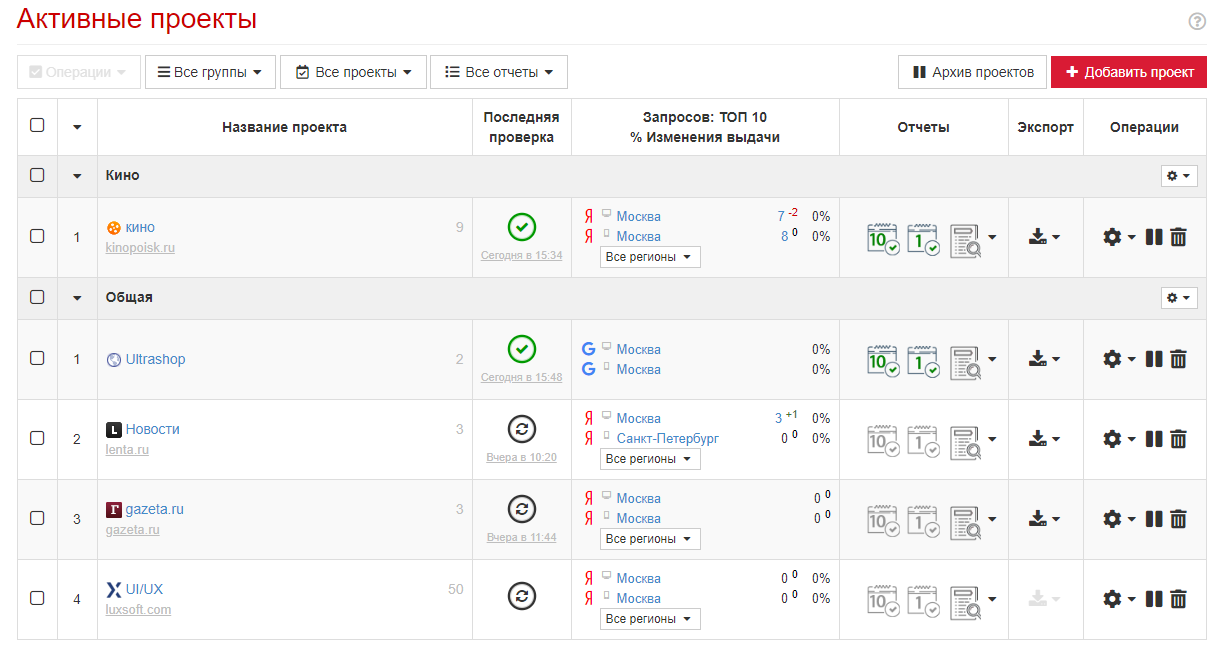The image size is (1226, 657).
Task: Open the export download icon for Ultrashop
Action: point(1038,359)
